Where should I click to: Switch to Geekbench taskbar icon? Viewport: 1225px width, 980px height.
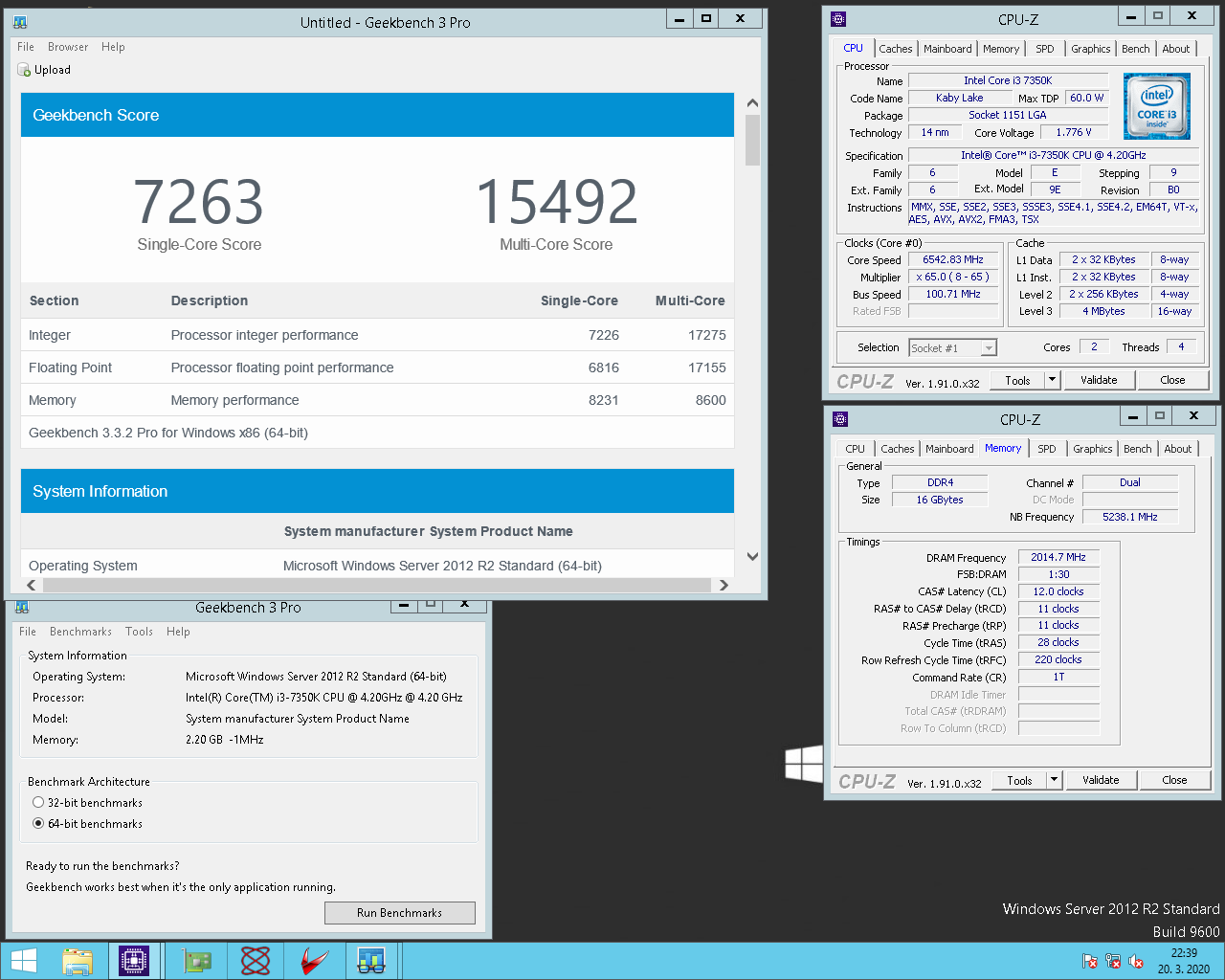371,961
